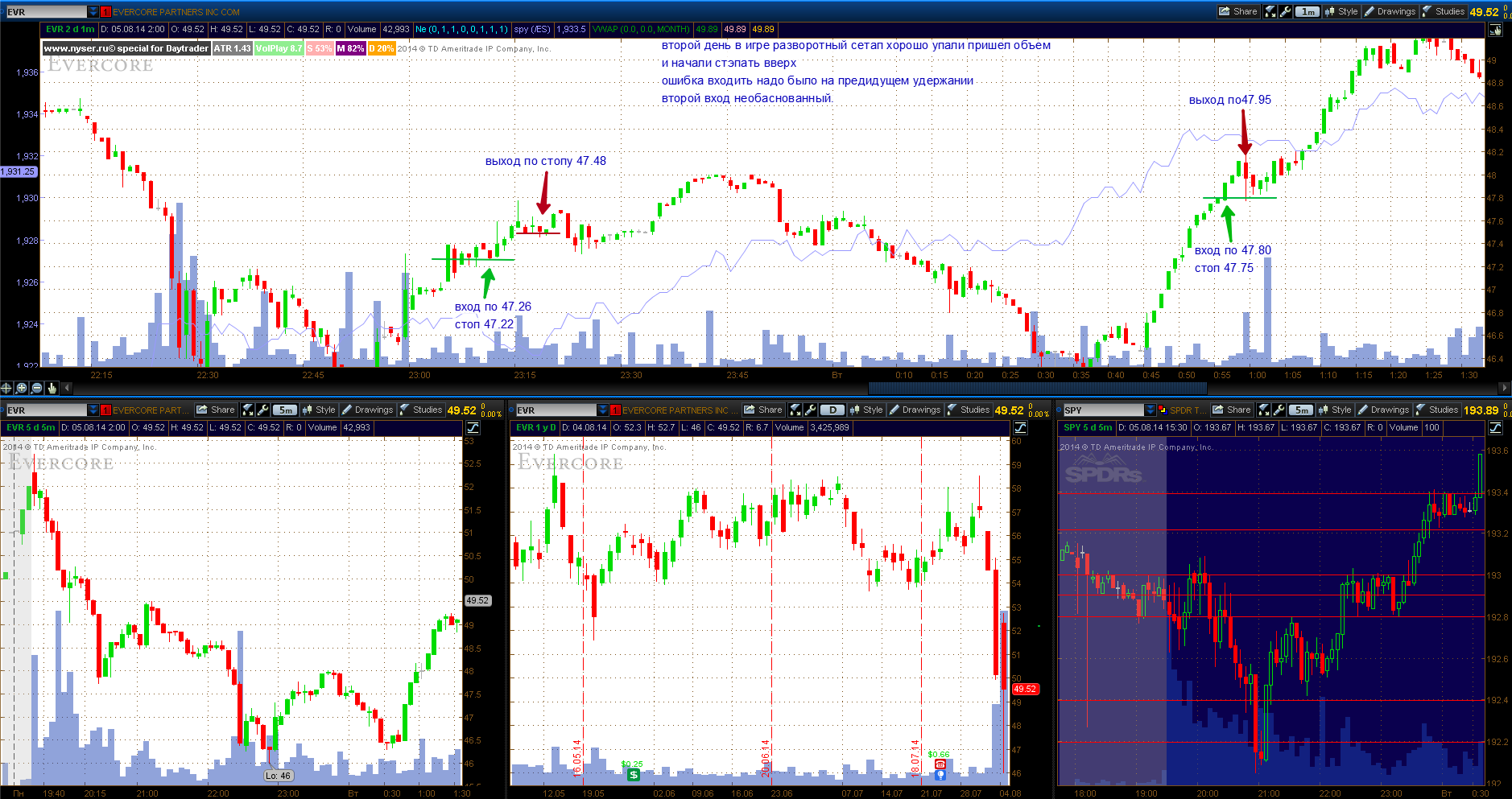Click yellow-red link icon on SPY chart
This screenshot has height=799, width=1512.
point(1163,410)
